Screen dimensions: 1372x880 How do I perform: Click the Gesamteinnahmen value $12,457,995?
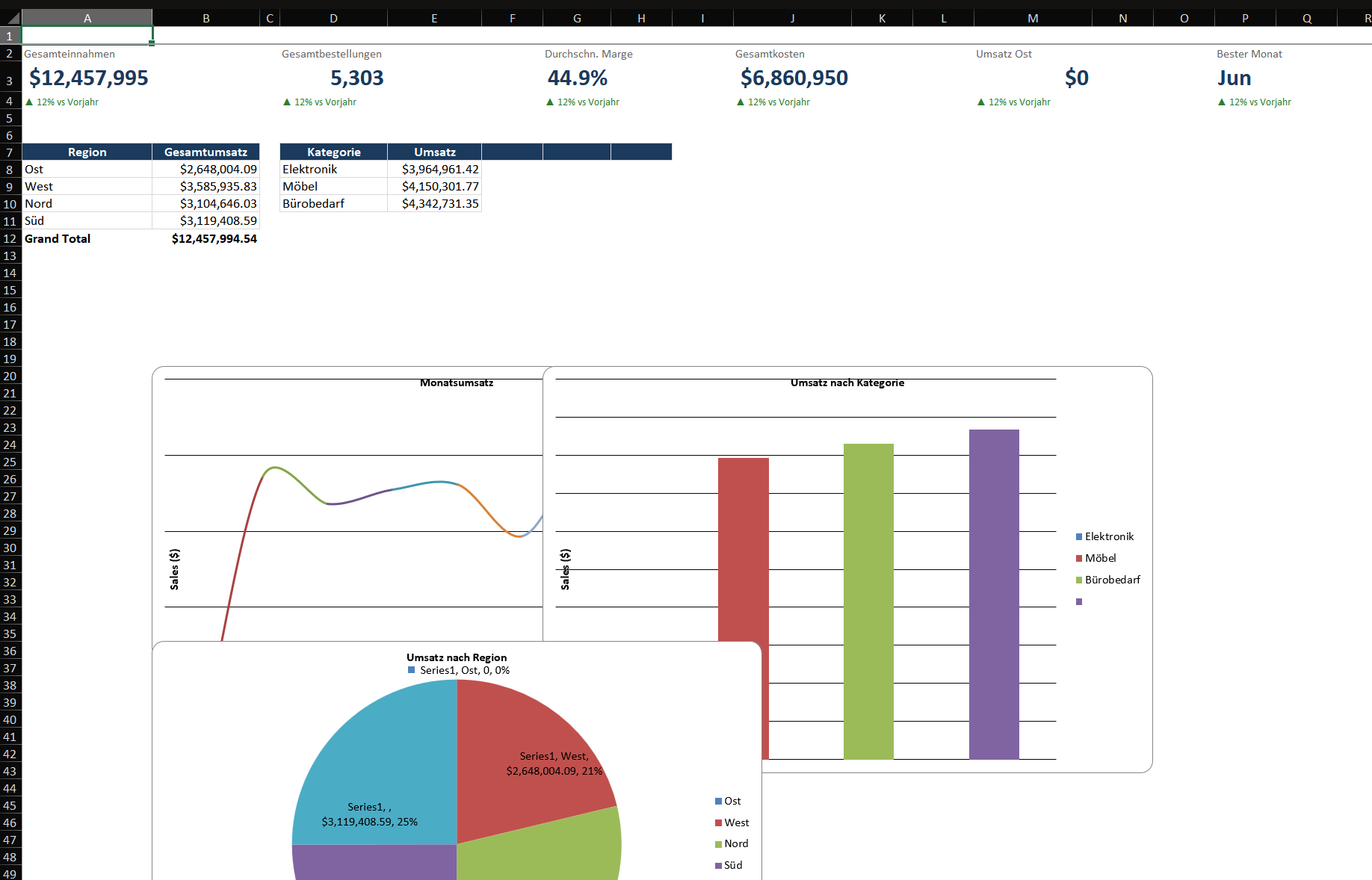coord(88,78)
